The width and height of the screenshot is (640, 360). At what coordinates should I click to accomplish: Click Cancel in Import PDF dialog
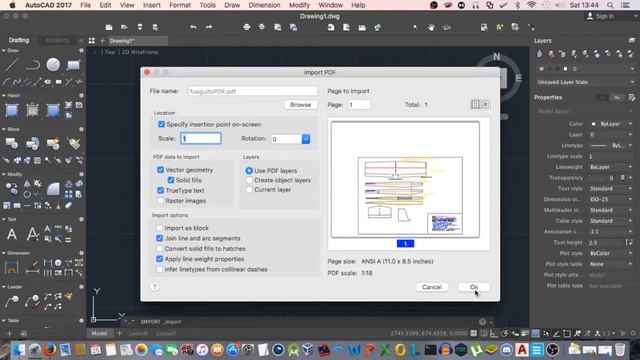(432, 287)
